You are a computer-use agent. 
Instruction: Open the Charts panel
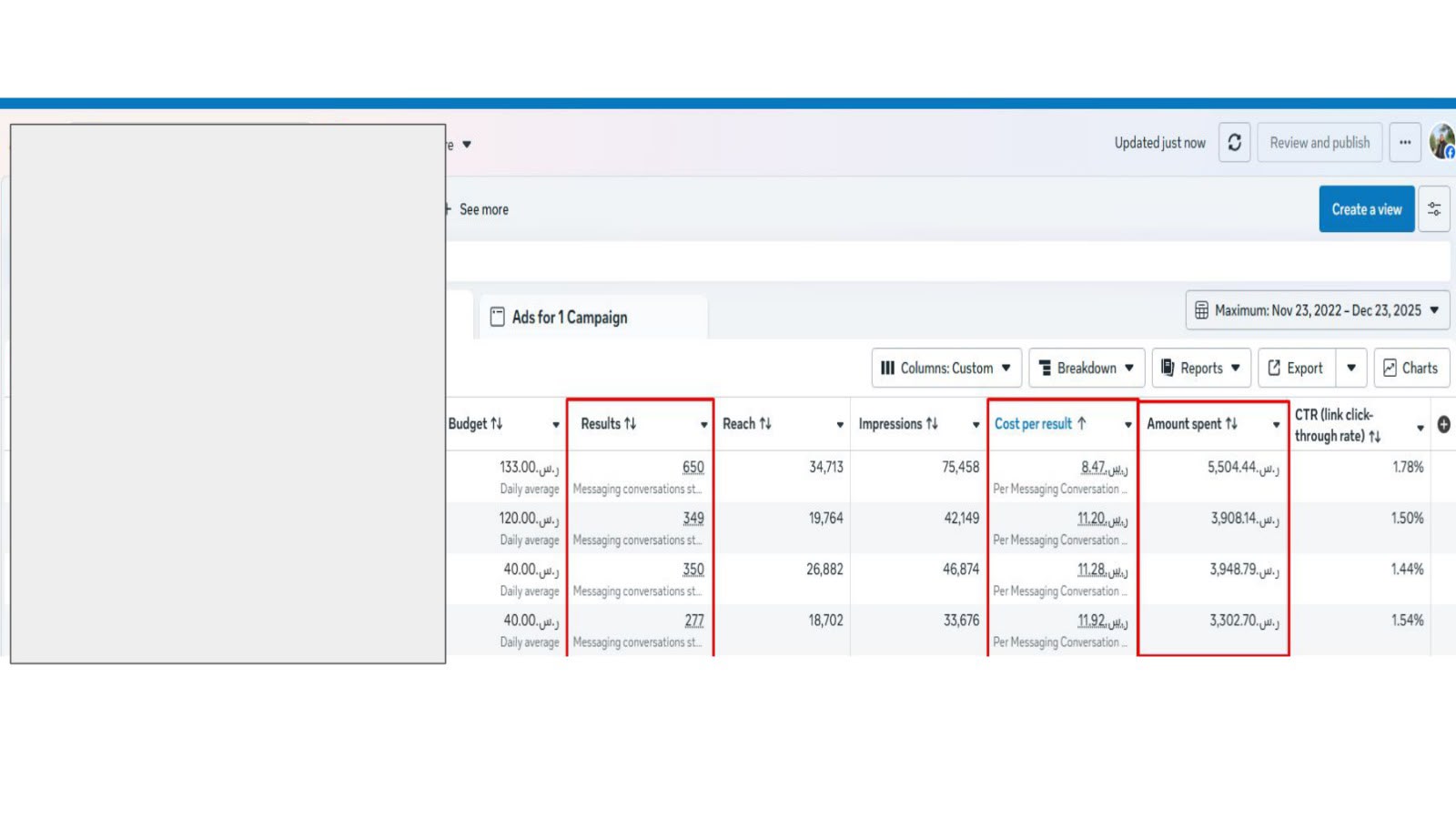click(1411, 369)
